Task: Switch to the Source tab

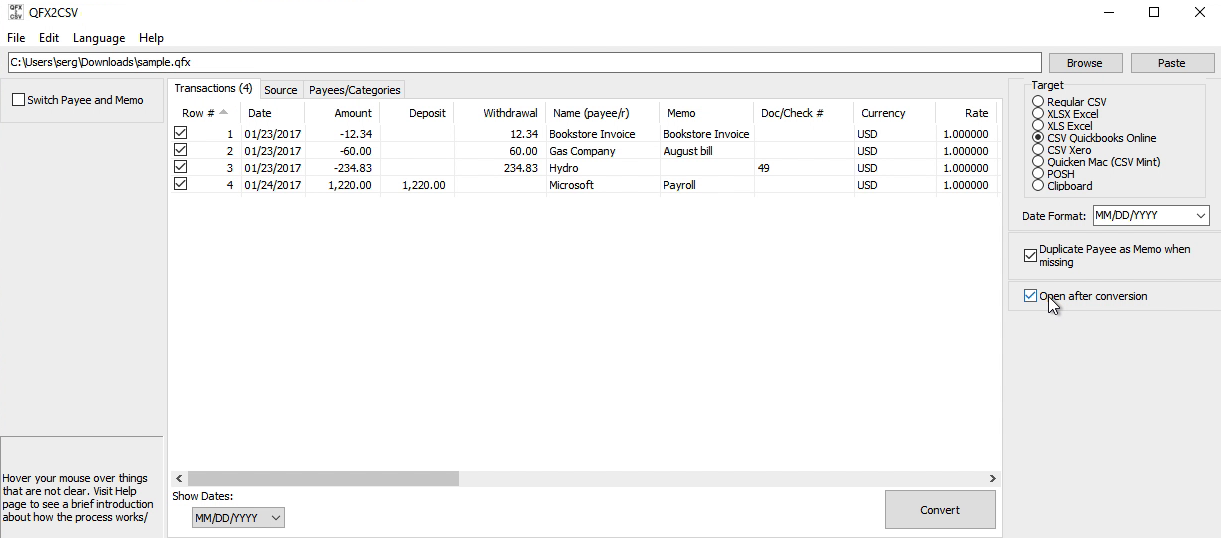Action: coord(281,90)
